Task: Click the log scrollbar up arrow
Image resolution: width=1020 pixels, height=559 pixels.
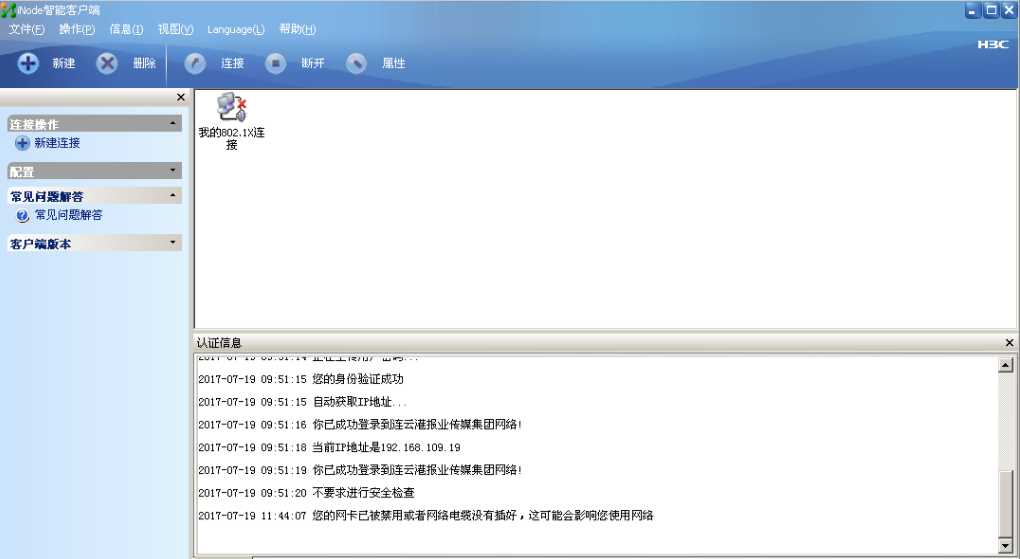Action: pyautogui.click(x=1006, y=365)
